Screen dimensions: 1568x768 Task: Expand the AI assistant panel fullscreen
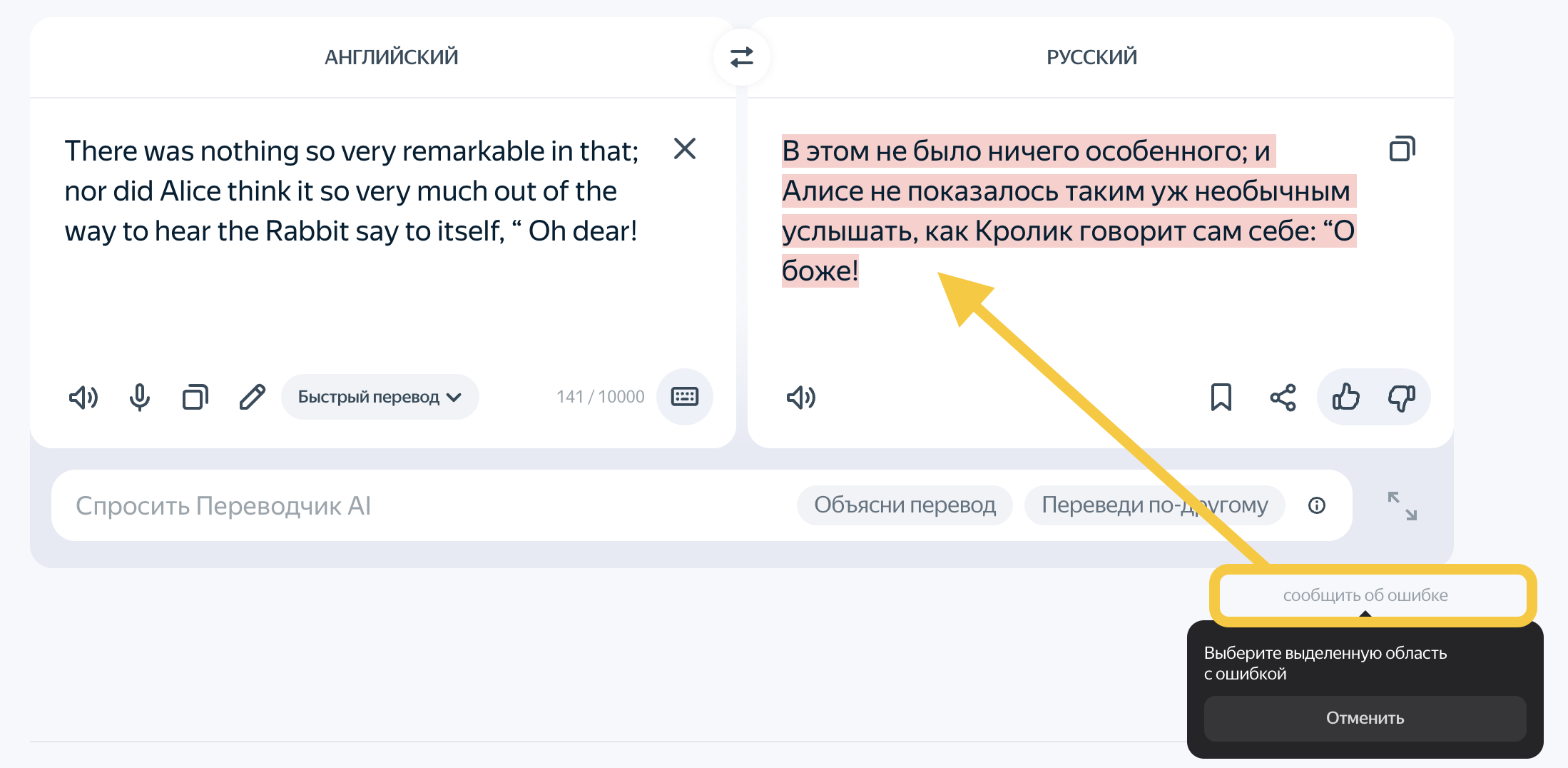click(x=1403, y=505)
